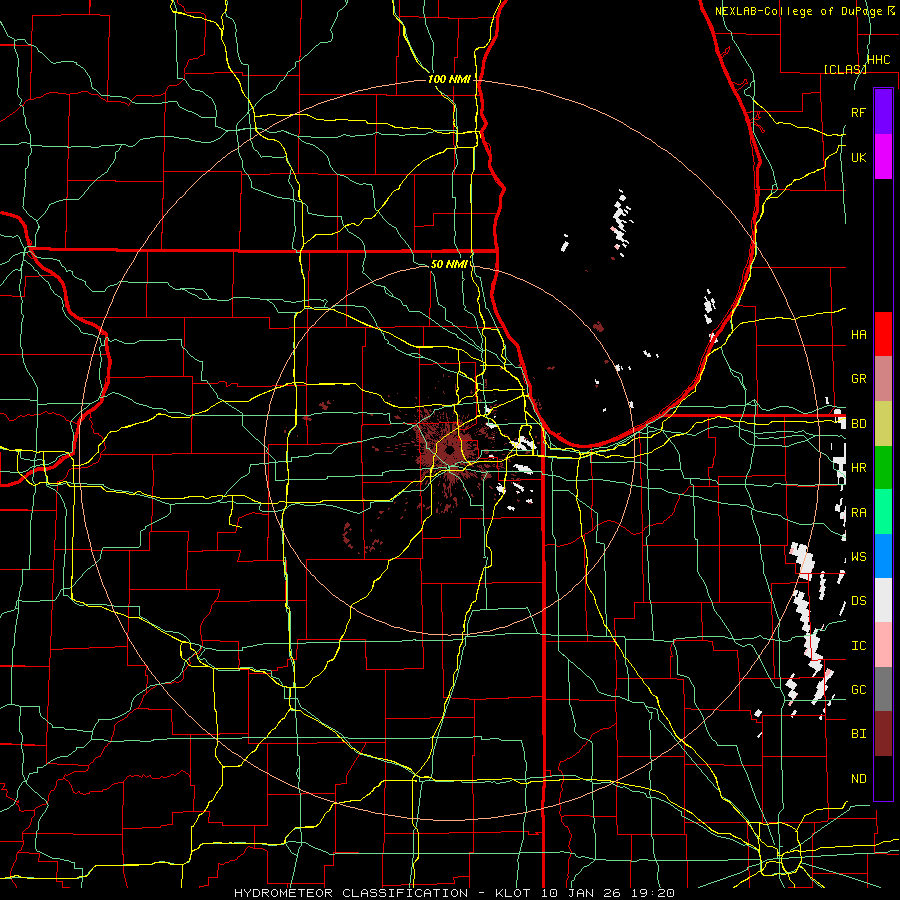Click the HYDROMETEOR CLASSIFICATION title text
Viewport: 900px width, 900px height.
tap(350, 893)
